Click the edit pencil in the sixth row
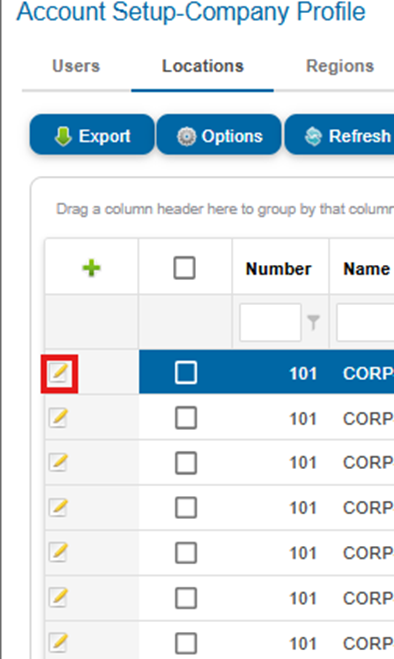The image size is (394, 659). pos(58,598)
